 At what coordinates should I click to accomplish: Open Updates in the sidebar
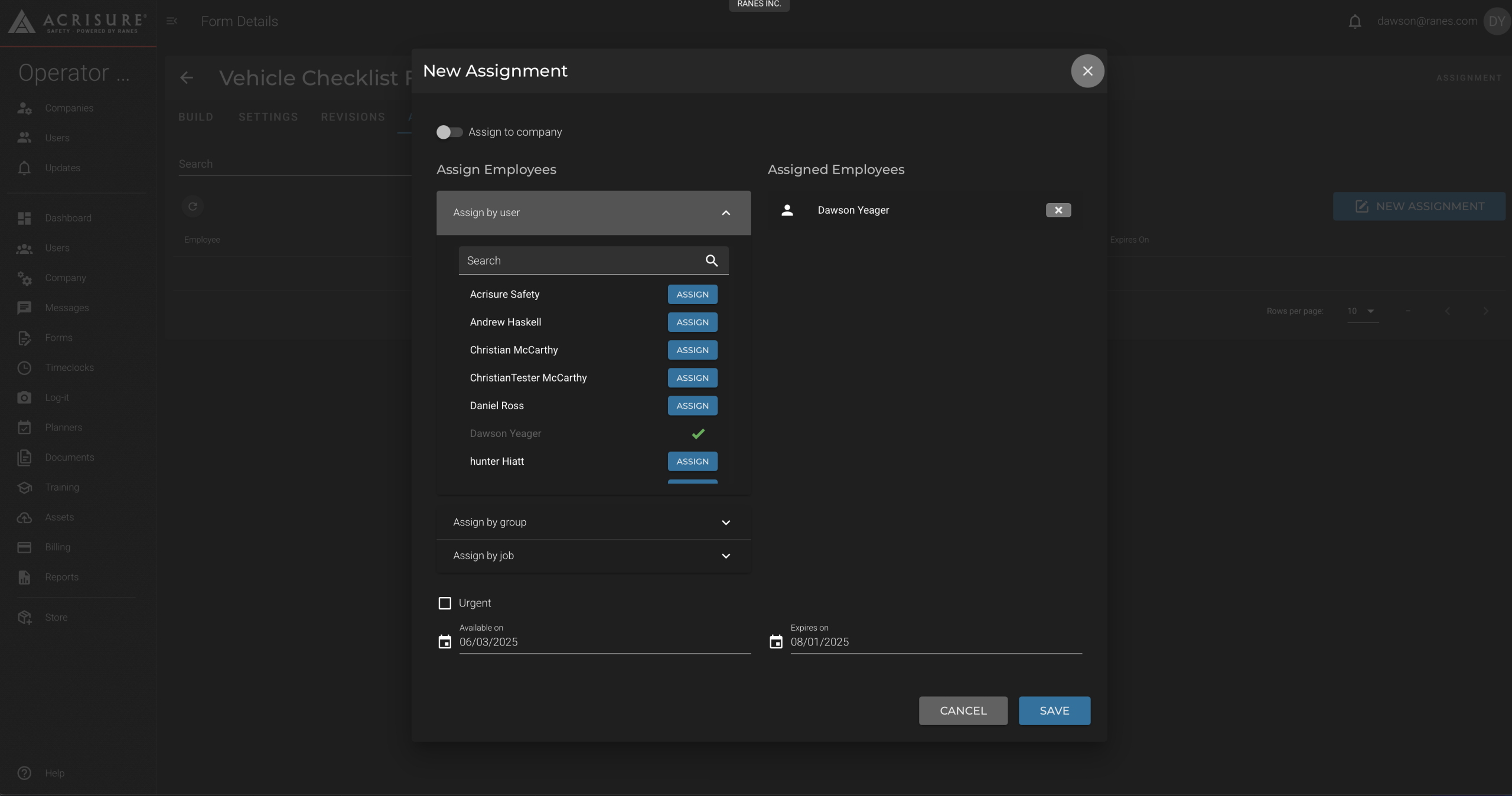(63, 168)
